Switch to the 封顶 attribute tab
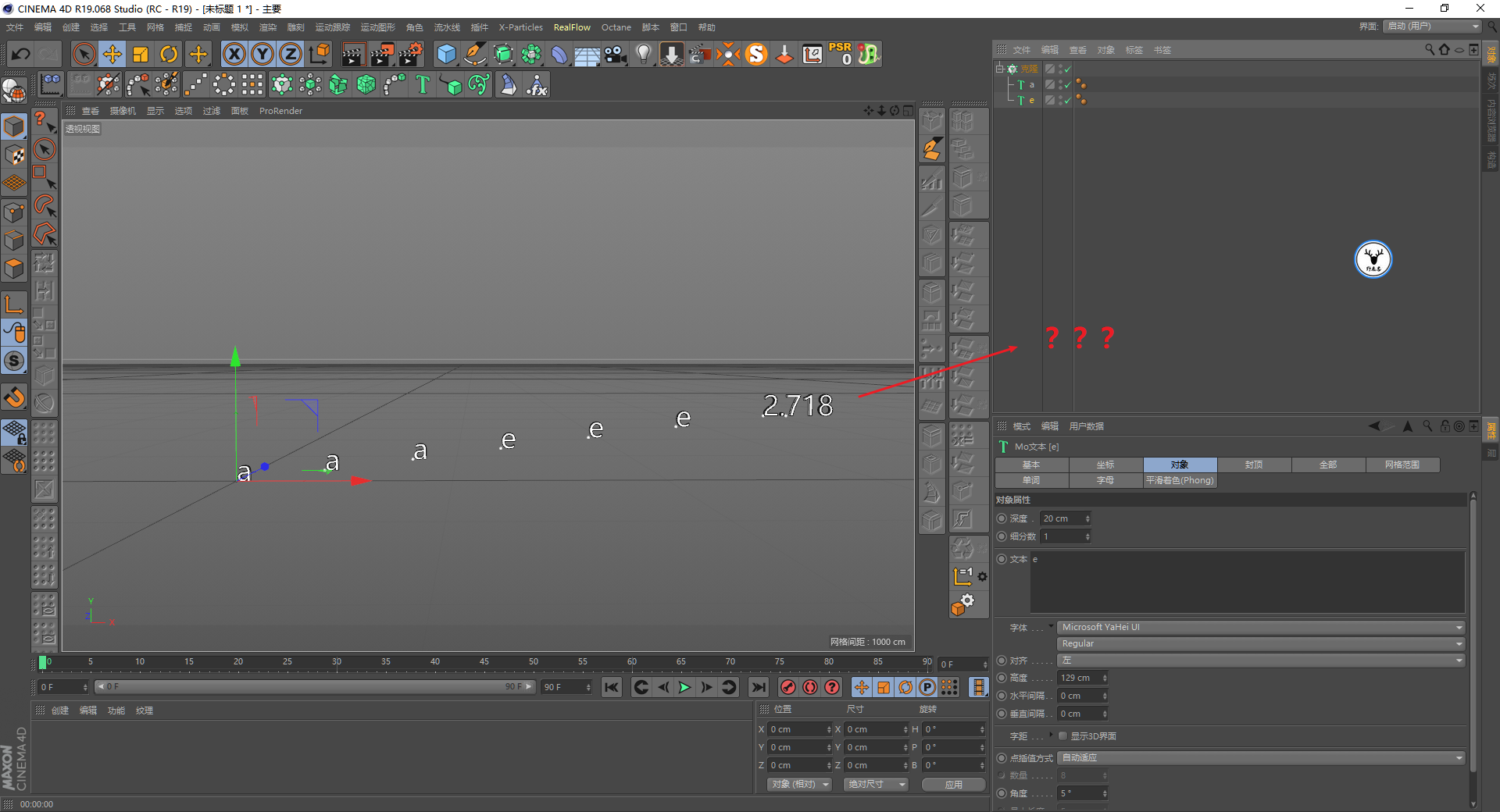This screenshot has width=1500, height=812. (1254, 465)
